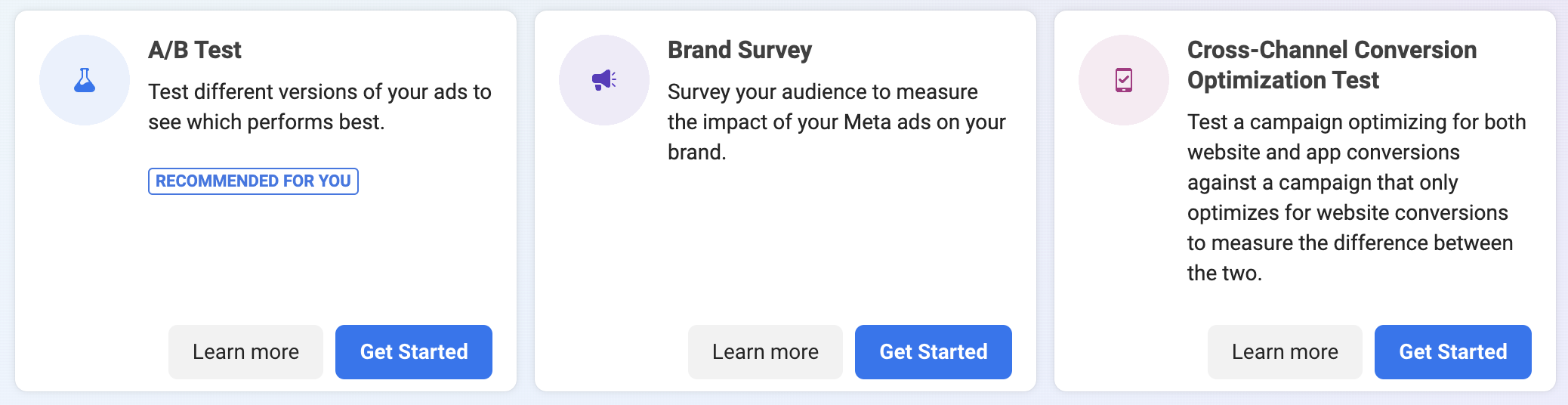Select the Brand Survey heading
This screenshot has height=405, width=1568.
click(739, 50)
